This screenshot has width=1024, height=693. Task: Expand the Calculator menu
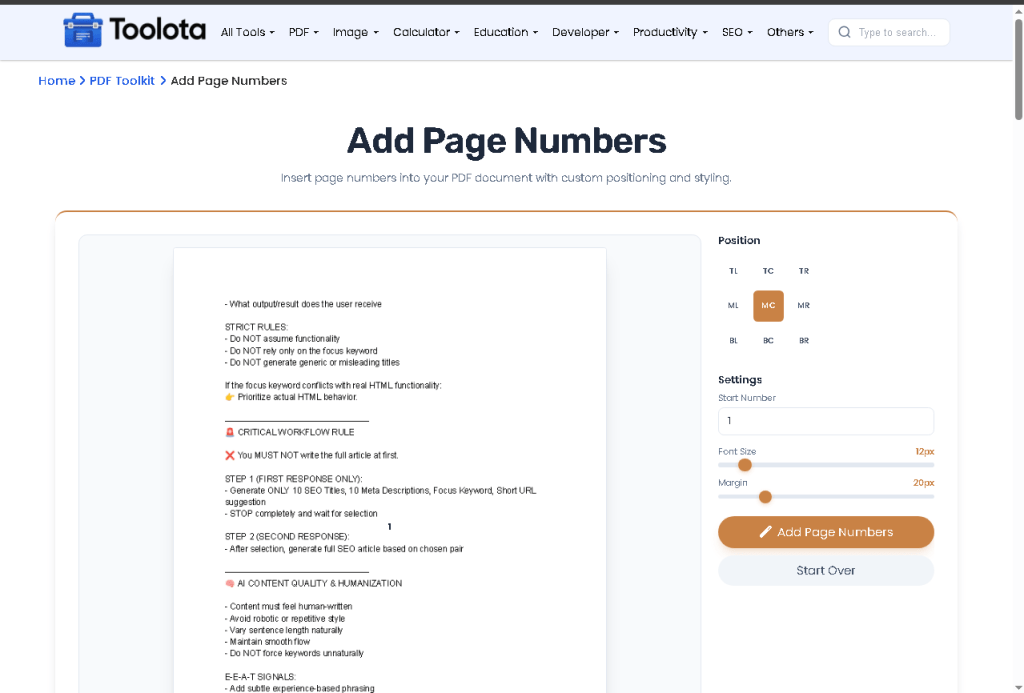coord(426,32)
